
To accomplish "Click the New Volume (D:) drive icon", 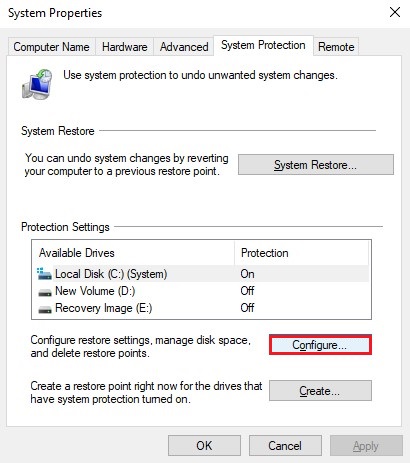I will pyautogui.click(x=45, y=292).
